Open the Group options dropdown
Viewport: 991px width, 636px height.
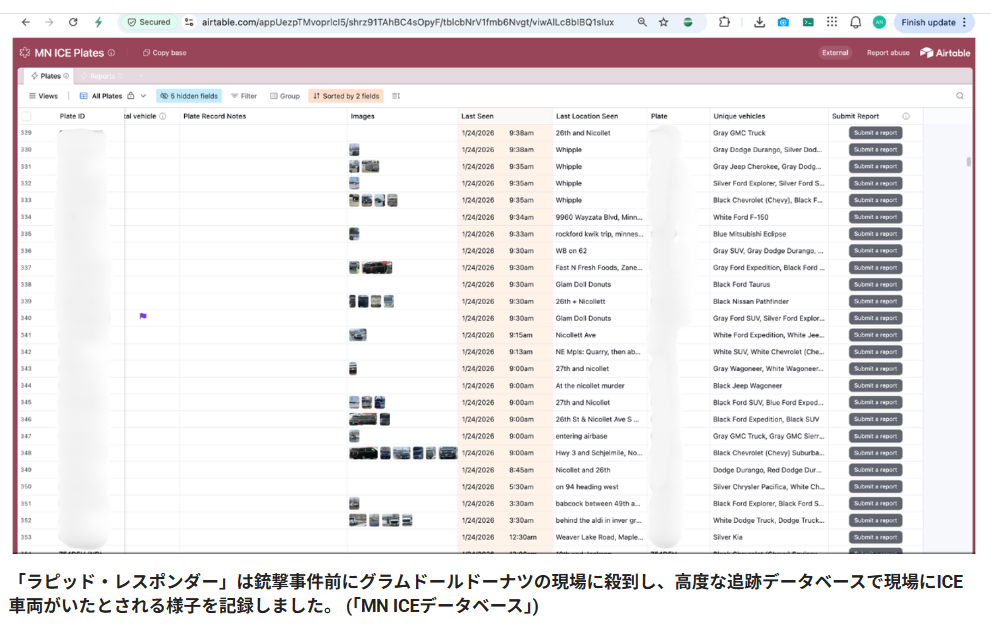[284, 96]
